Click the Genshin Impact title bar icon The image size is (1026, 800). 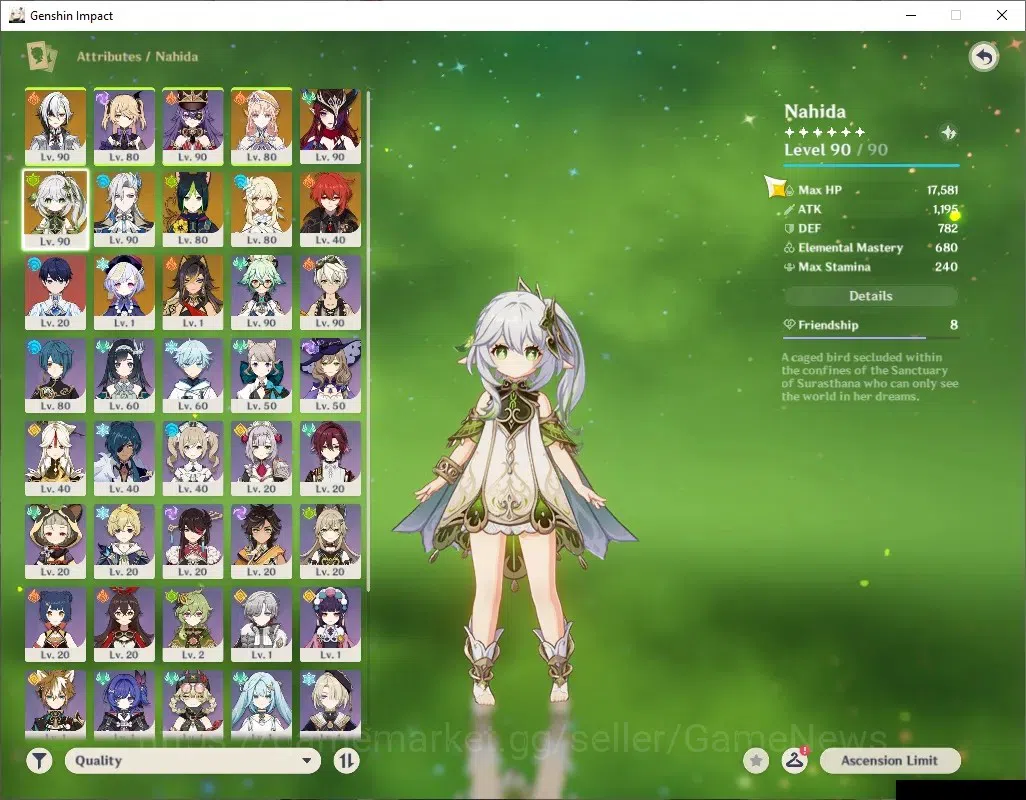tap(17, 15)
